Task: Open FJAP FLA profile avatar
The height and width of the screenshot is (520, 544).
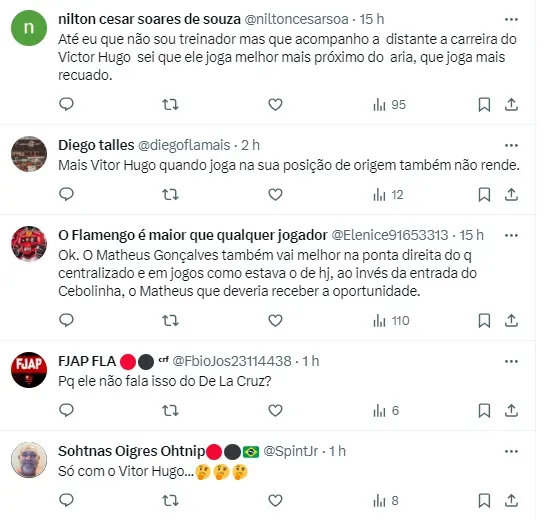Action: coord(29,370)
